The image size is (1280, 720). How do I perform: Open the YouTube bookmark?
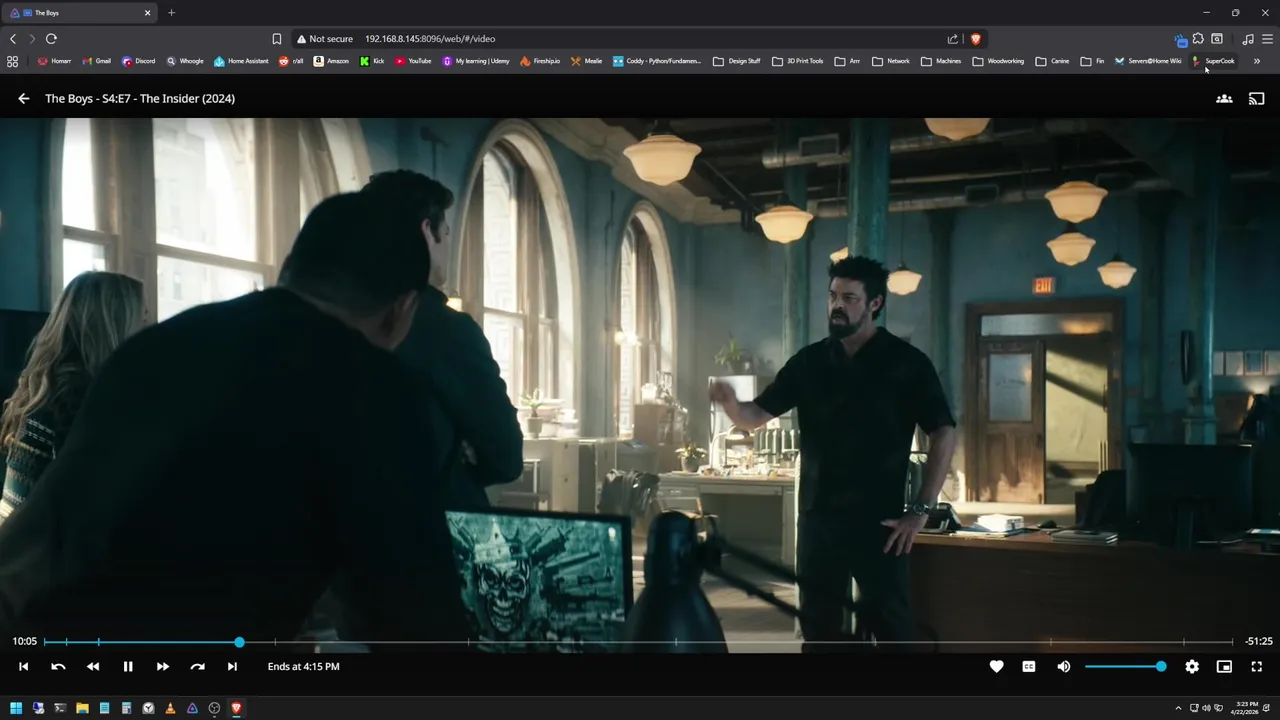(x=413, y=61)
